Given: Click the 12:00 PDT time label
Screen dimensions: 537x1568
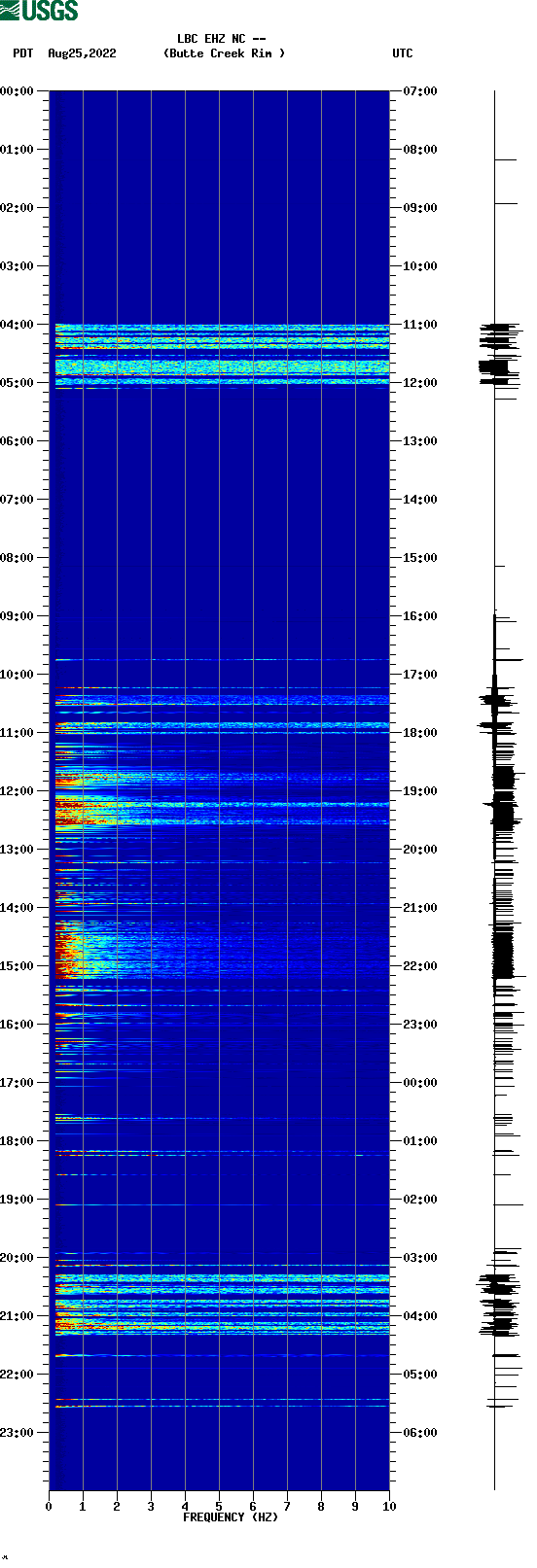Looking at the screenshot, I should click(x=18, y=791).
